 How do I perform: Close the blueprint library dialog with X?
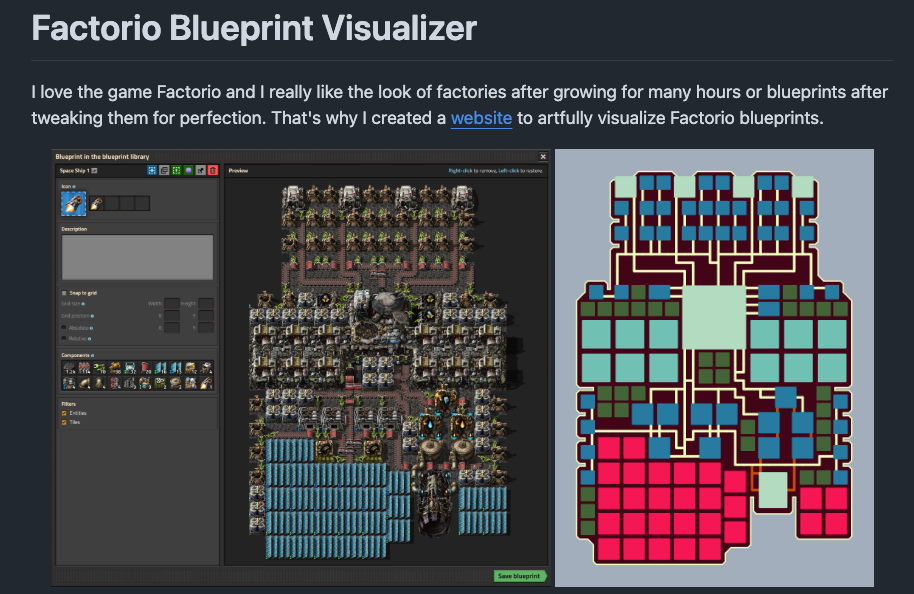pyautogui.click(x=543, y=157)
